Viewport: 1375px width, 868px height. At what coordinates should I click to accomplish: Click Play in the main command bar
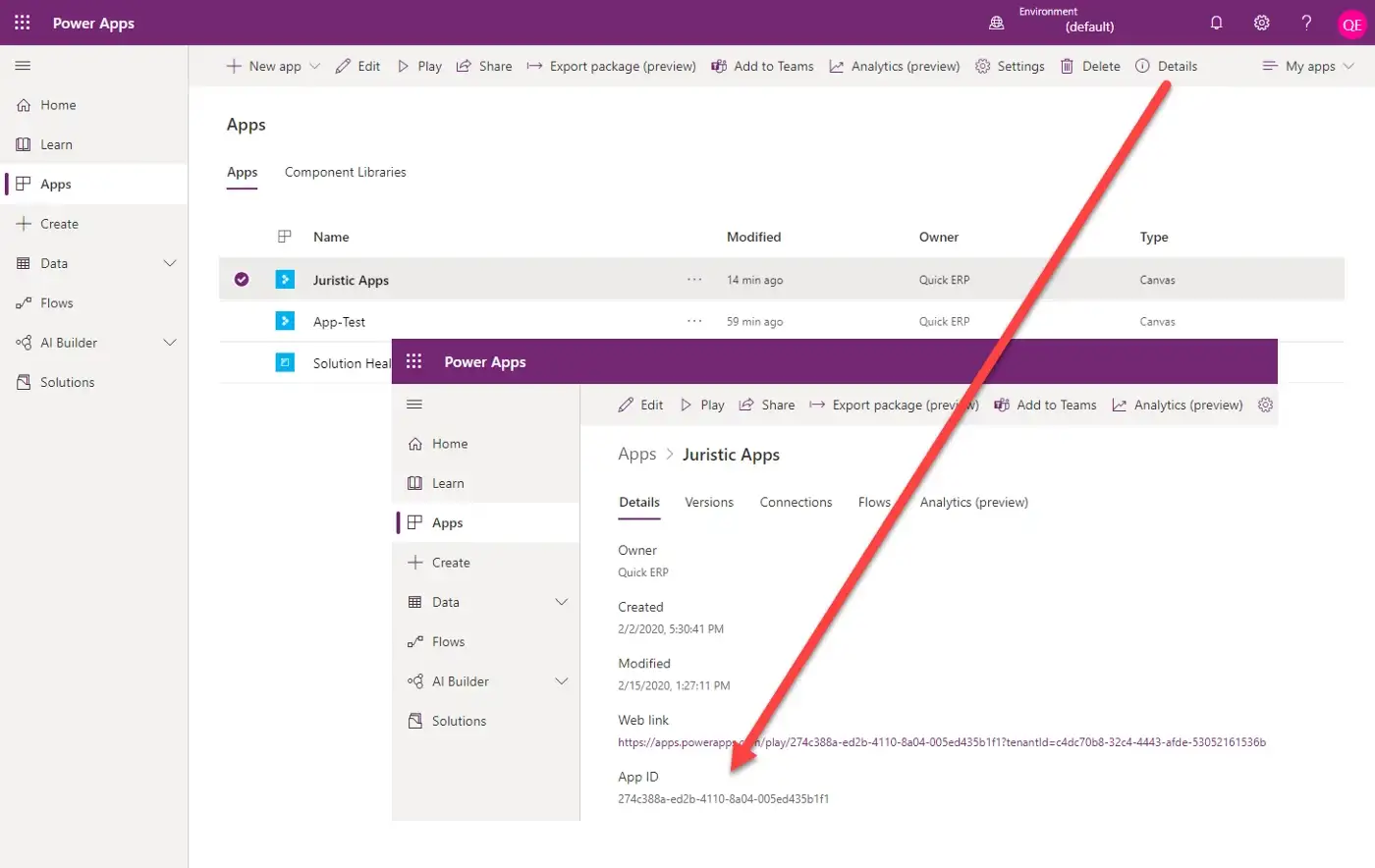[418, 66]
